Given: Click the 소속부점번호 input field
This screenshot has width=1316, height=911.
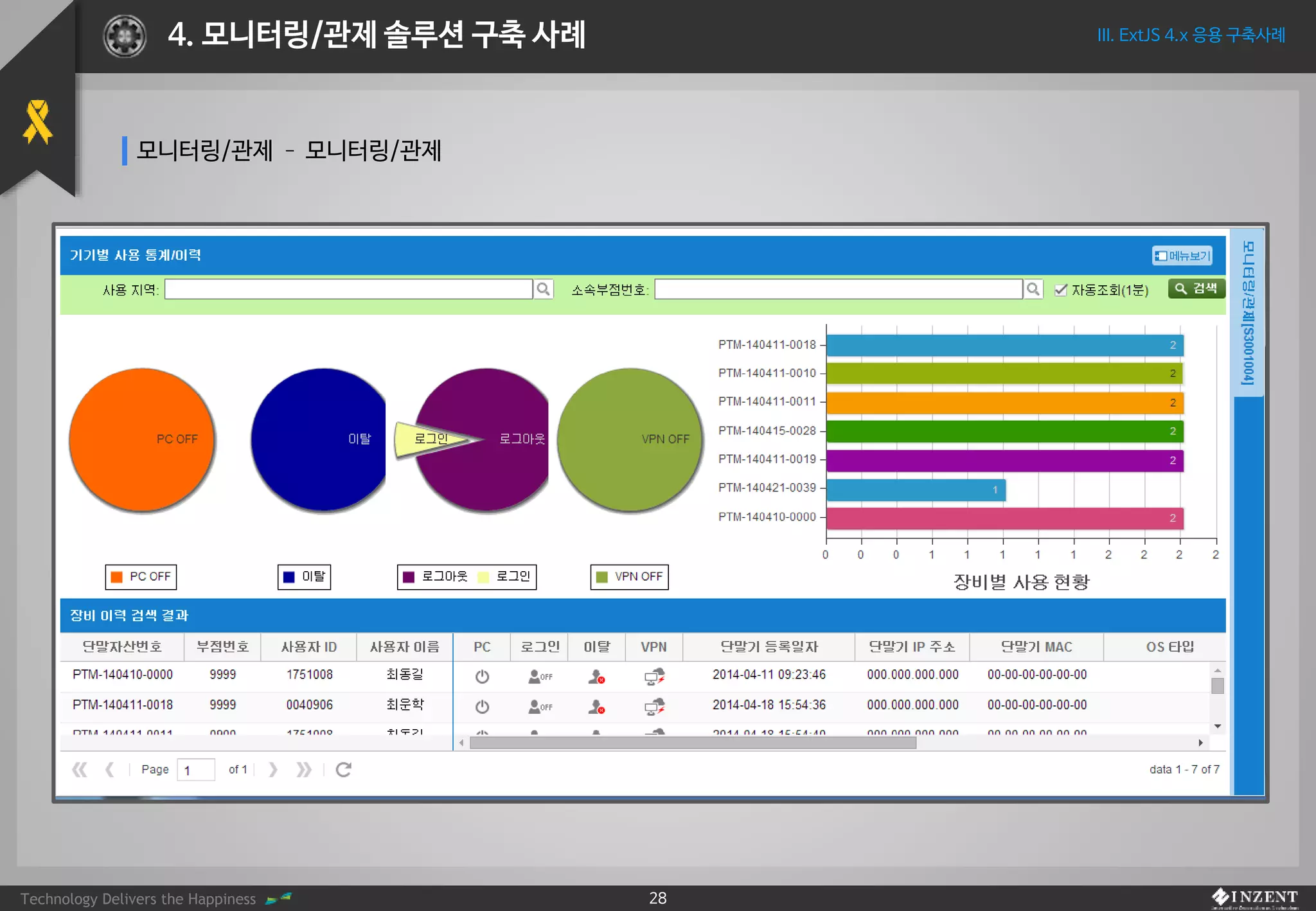Looking at the screenshot, I should coord(839,289).
